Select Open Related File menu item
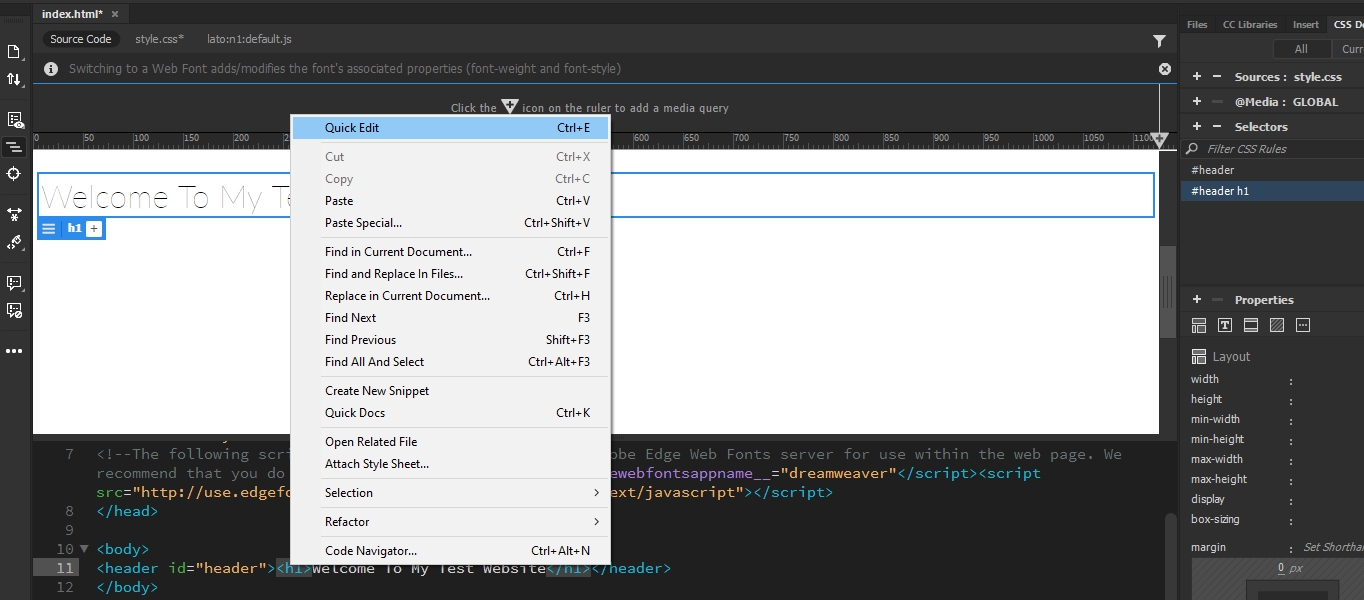This screenshot has width=1364, height=600. (x=450, y=442)
